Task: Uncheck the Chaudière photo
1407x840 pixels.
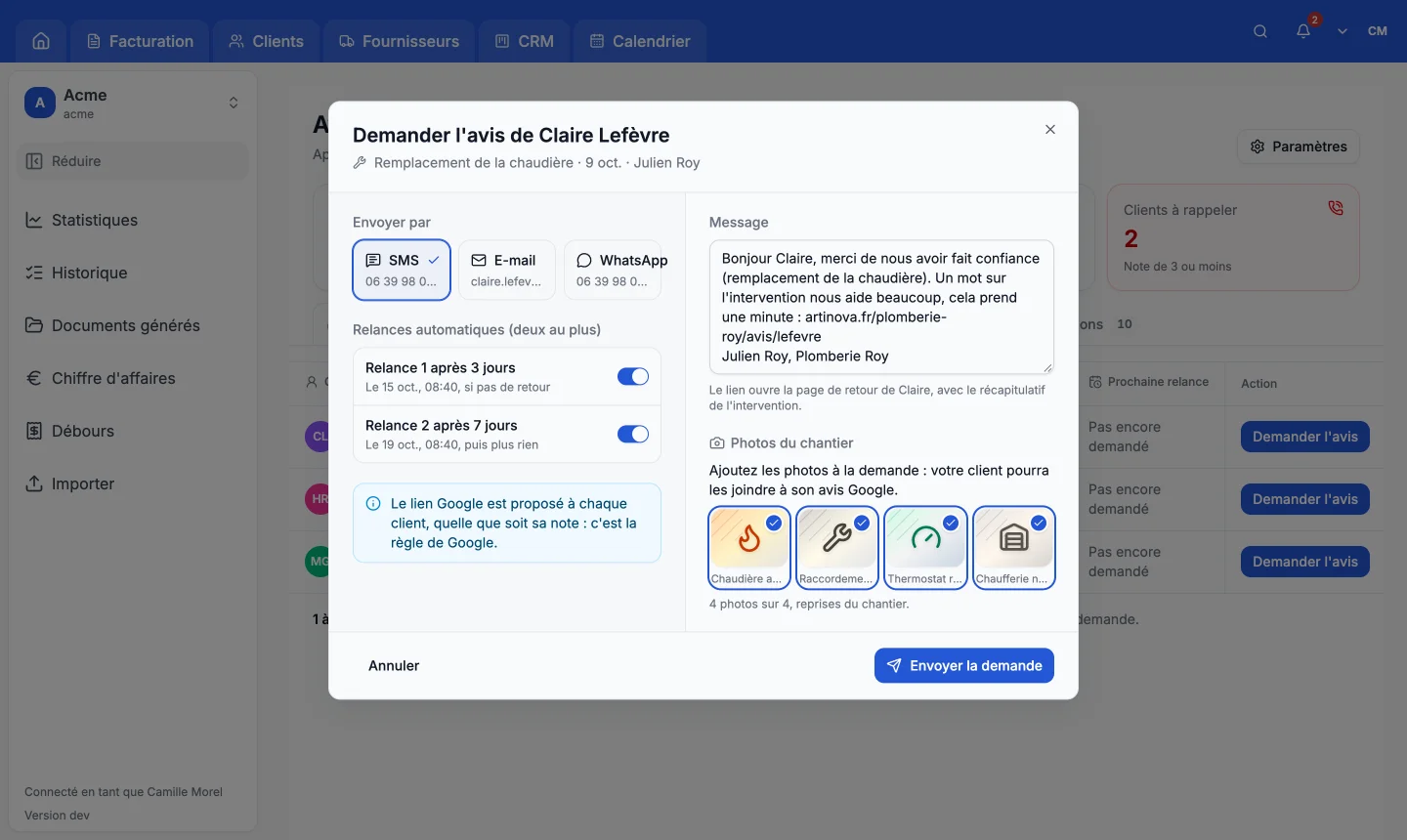Action: click(x=748, y=548)
